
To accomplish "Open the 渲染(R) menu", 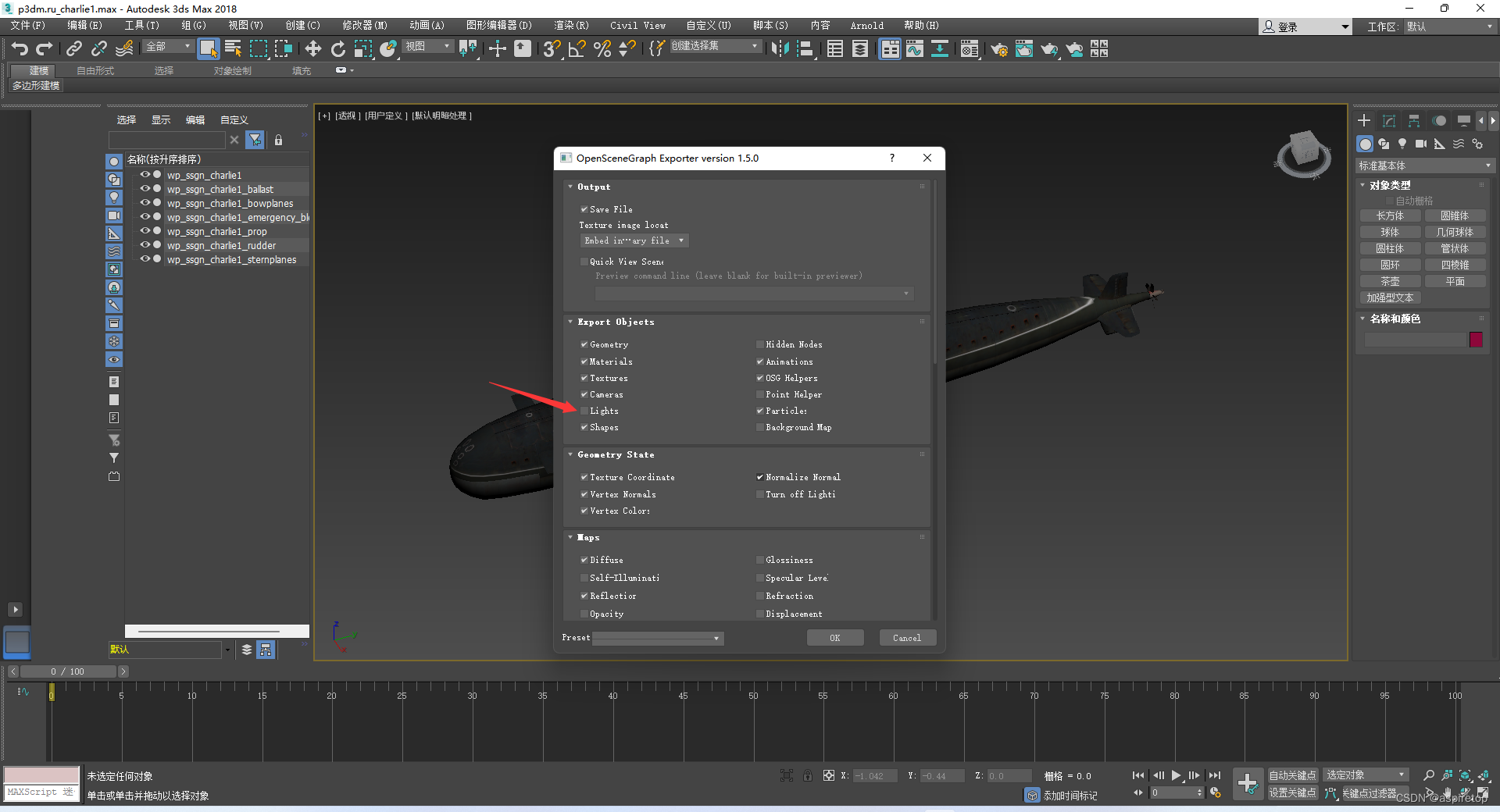I will tap(572, 26).
